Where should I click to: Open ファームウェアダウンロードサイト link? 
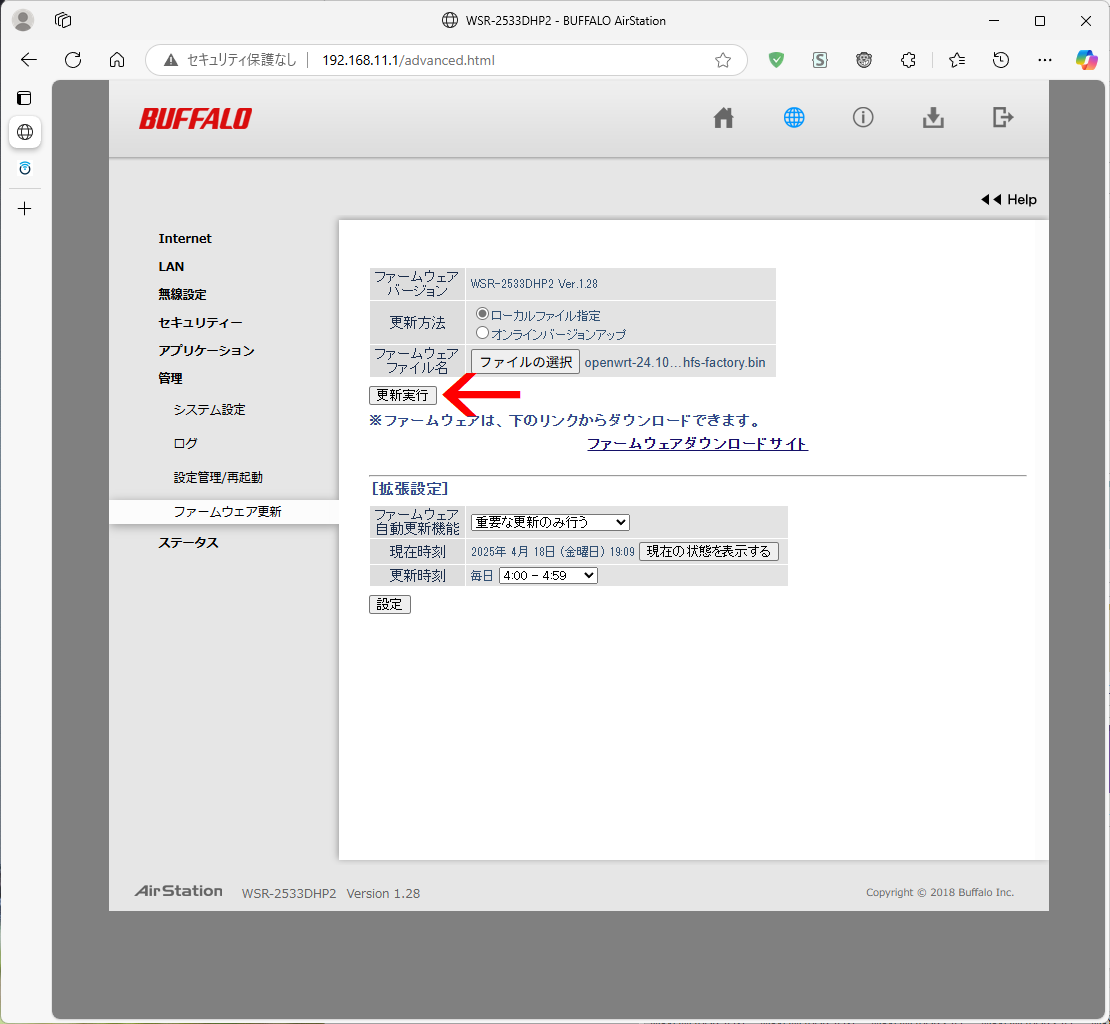click(x=697, y=444)
